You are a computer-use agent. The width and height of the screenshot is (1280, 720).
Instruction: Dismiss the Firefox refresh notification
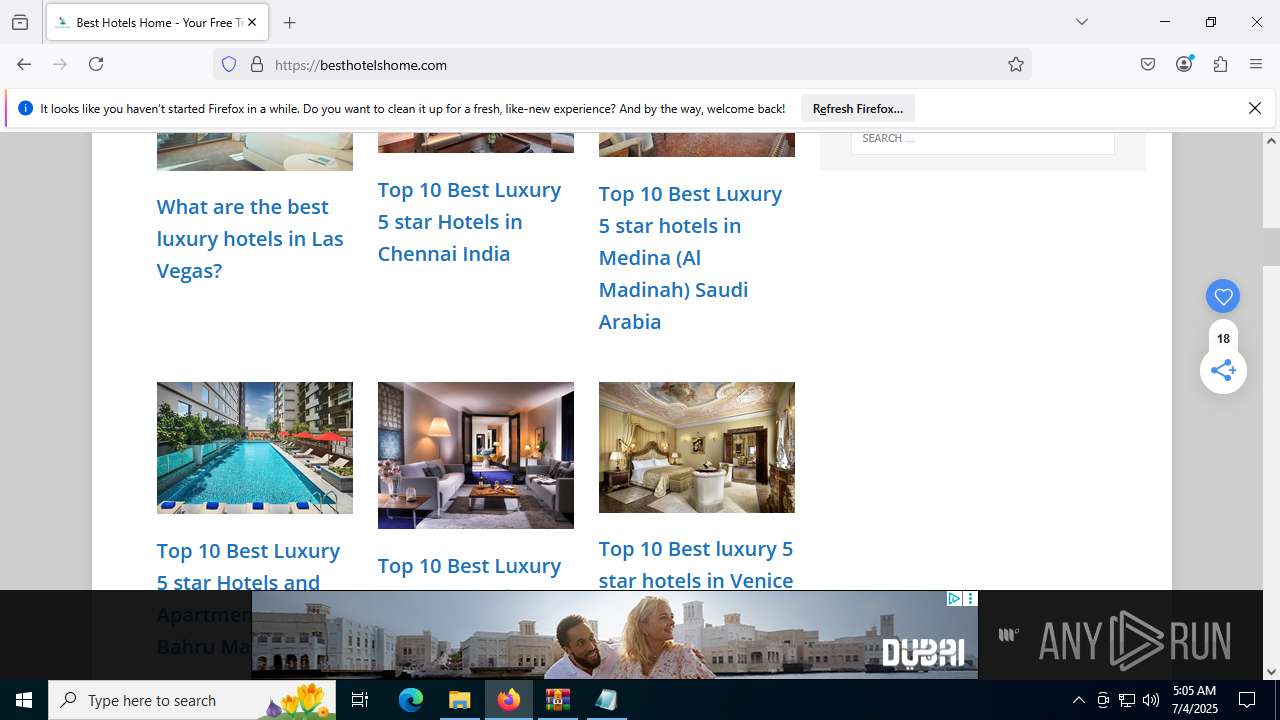point(1254,108)
